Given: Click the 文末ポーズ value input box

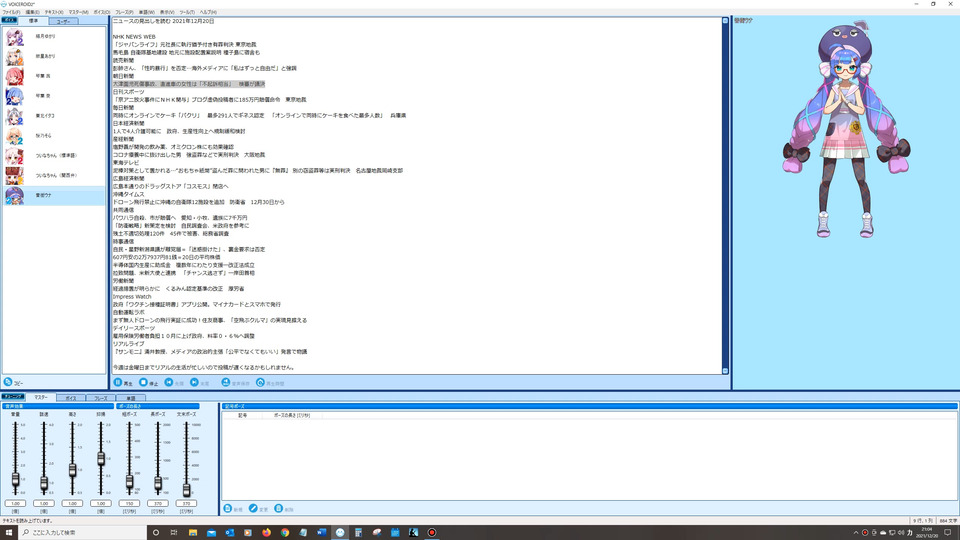Looking at the screenshot, I should pyautogui.click(x=186, y=503).
